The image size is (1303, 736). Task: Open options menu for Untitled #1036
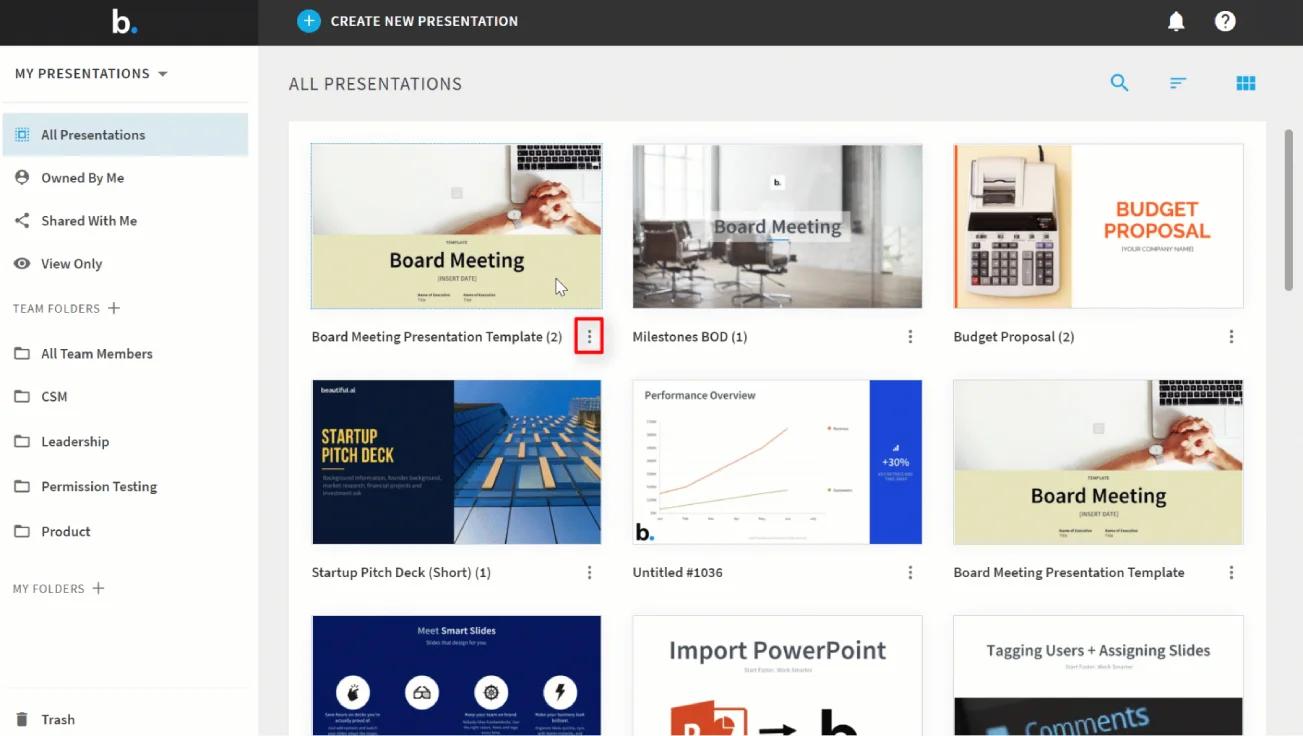click(x=910, y=573)
